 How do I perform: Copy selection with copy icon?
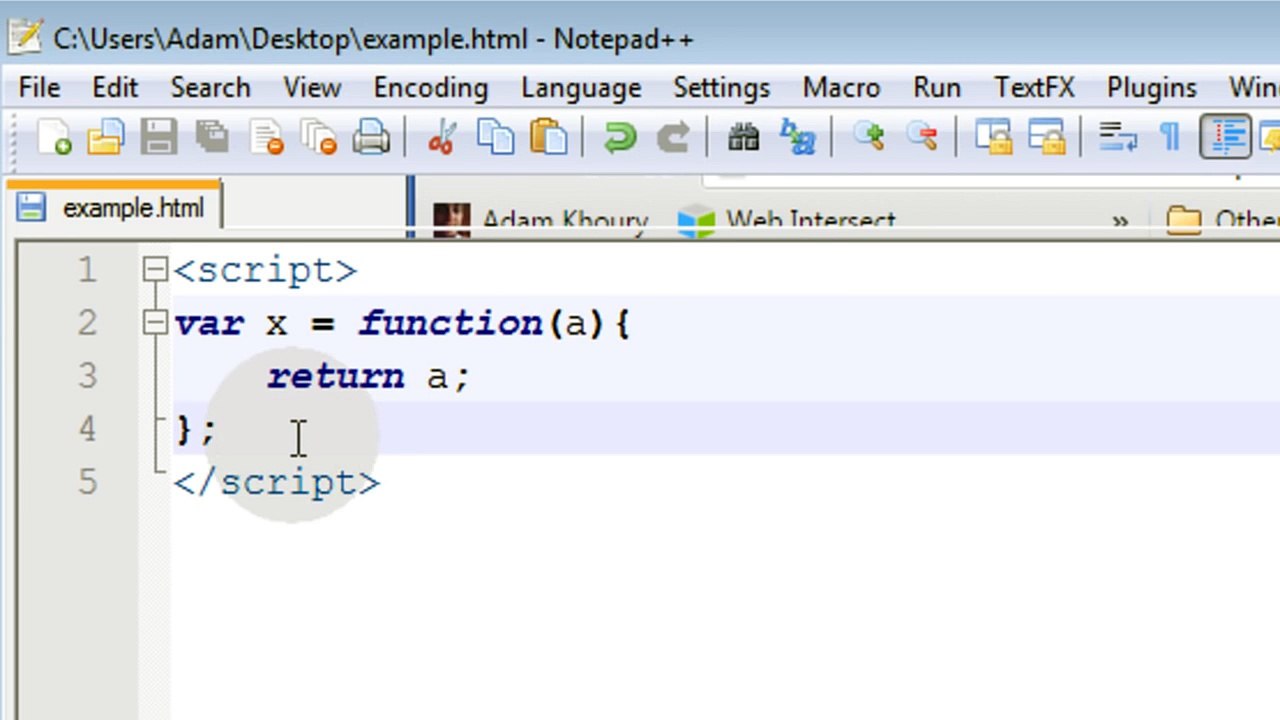coord(496,137)
